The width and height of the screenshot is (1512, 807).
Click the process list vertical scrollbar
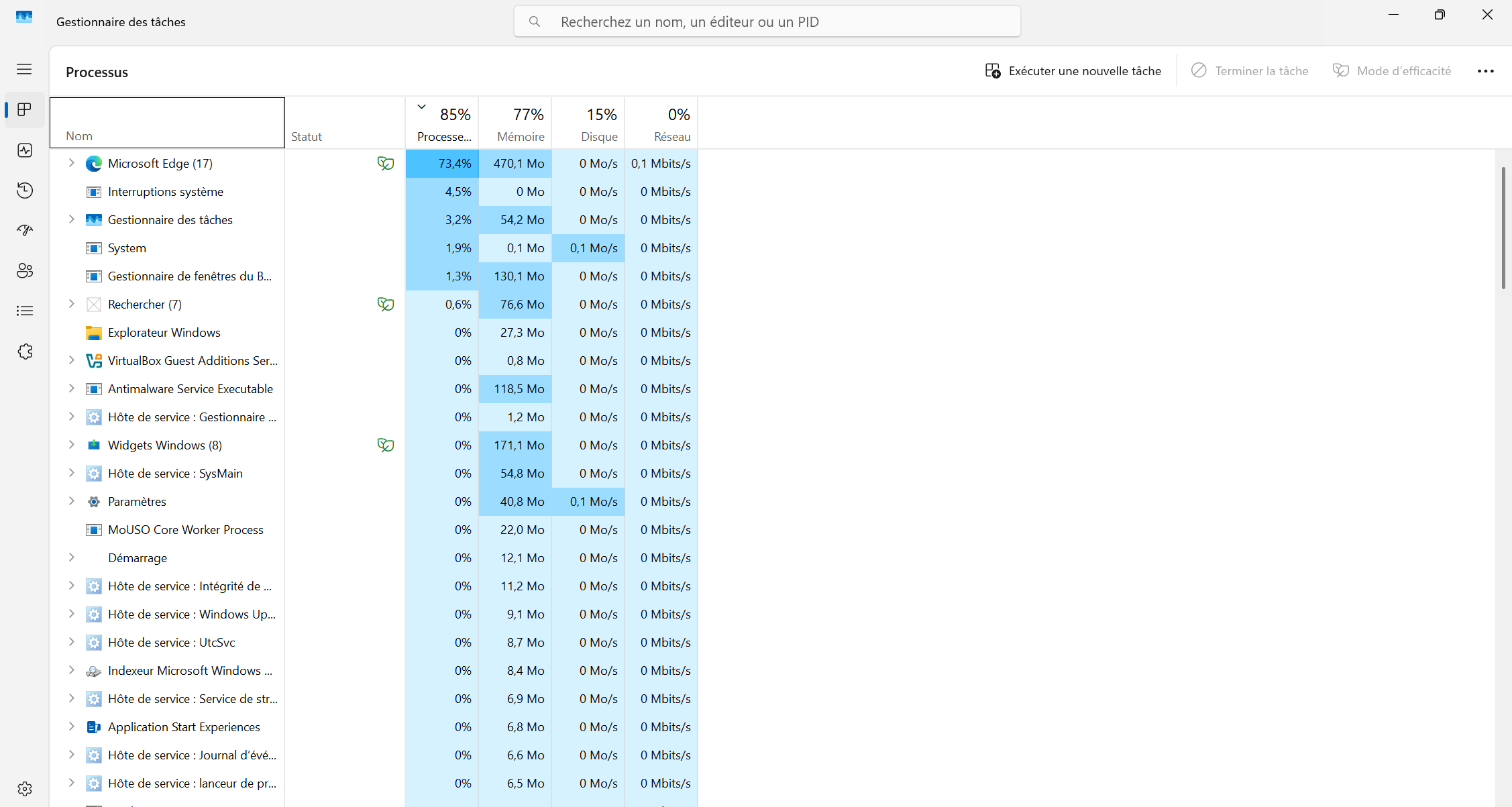click(x=1503, y=228)
